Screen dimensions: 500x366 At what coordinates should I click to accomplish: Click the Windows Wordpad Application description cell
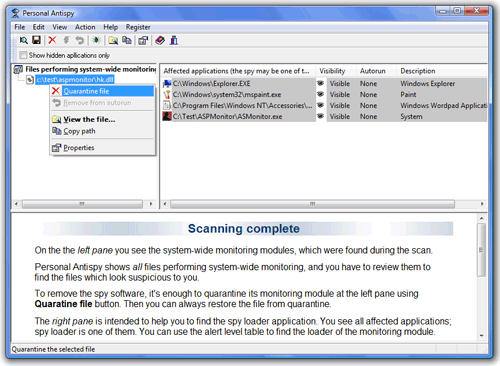coord(444,105)
